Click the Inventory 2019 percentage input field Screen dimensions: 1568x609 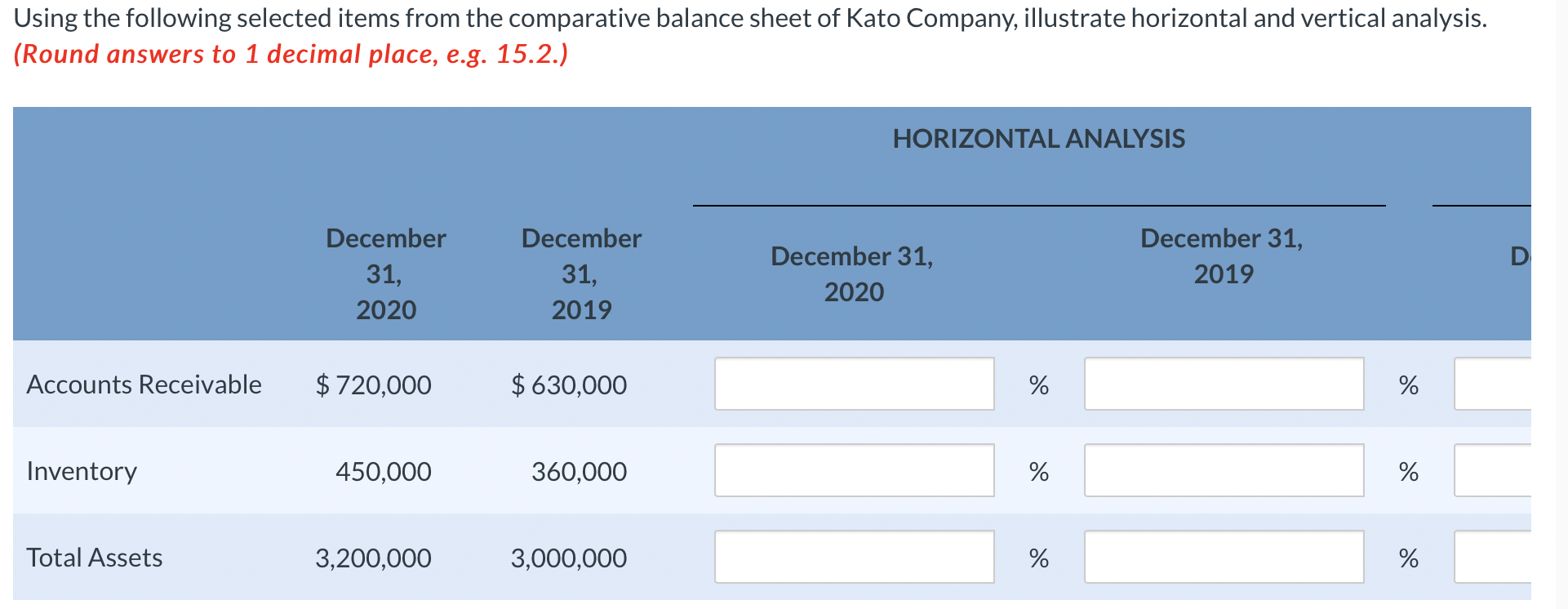(x=1224, y=470)
